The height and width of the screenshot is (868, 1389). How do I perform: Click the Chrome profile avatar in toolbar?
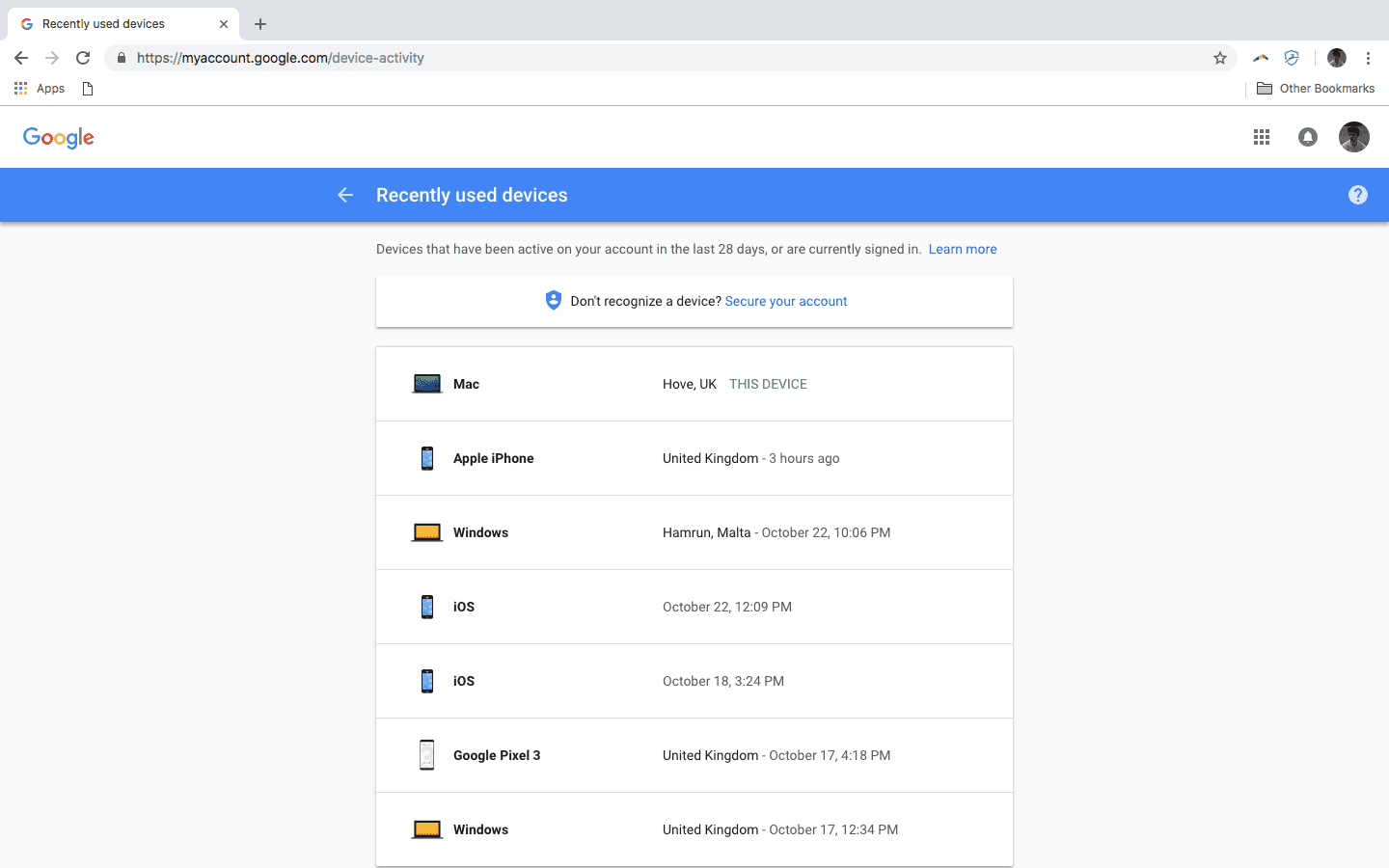click(1337, 58)
